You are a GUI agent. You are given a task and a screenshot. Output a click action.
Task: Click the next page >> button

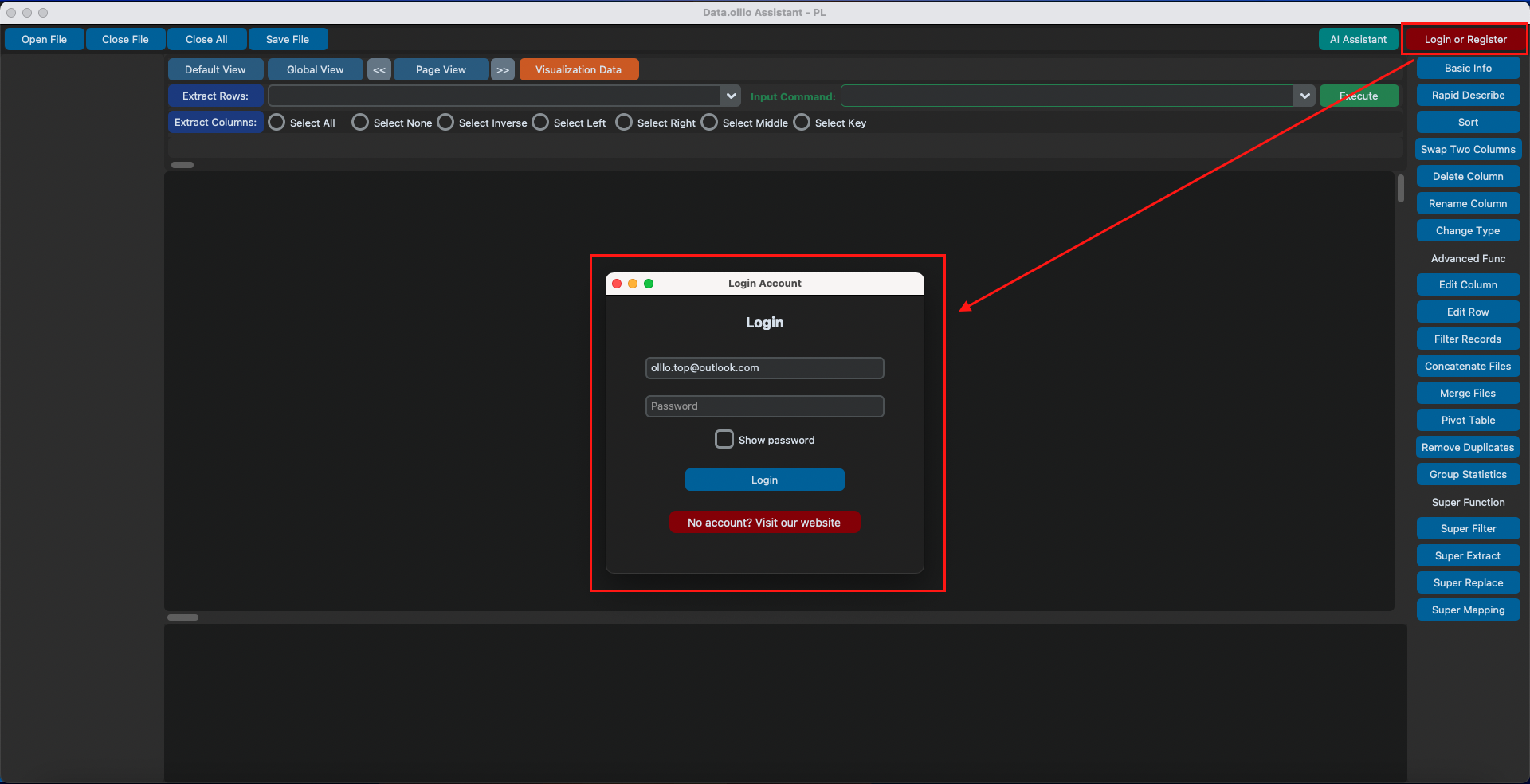pyautogui.click(x=503, y=70)
